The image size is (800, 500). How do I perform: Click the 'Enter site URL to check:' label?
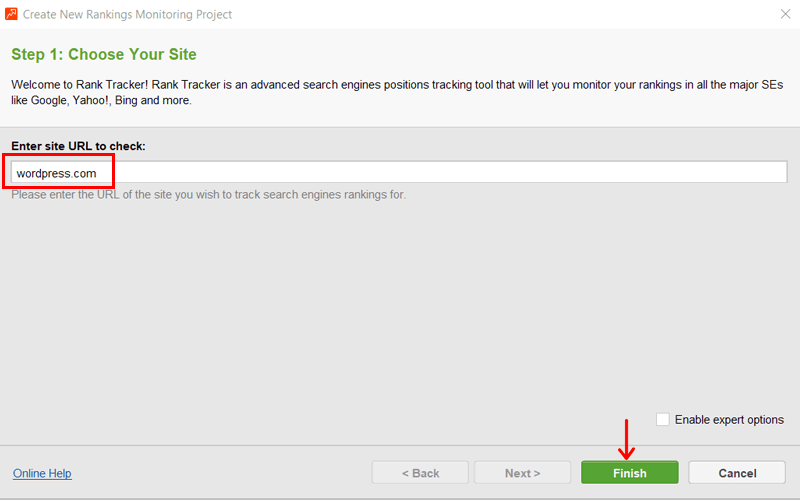(x=78, y=146)
